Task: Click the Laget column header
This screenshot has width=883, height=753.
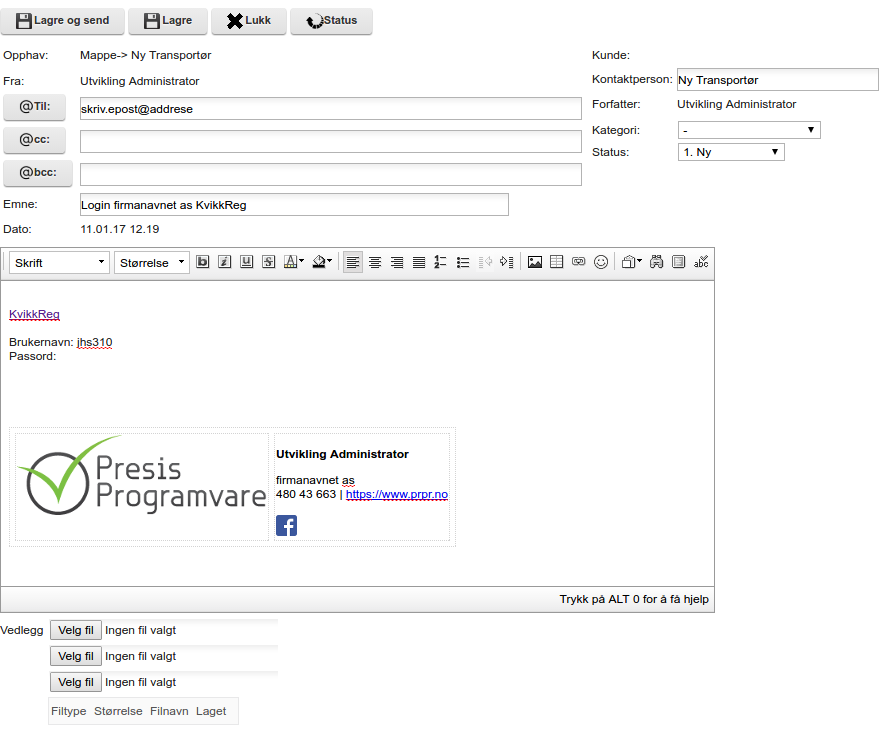Action: coord(211,711)
